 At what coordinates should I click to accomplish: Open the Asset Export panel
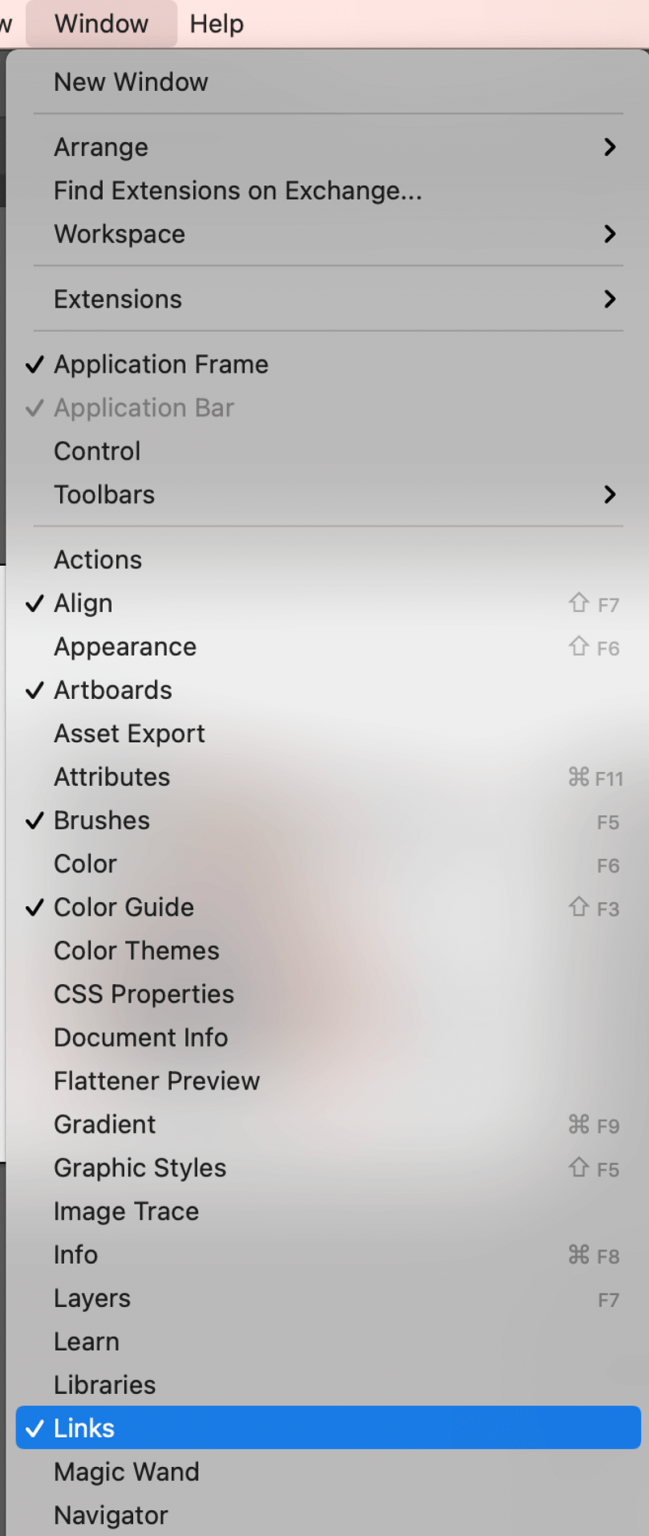tap(128, 733)
